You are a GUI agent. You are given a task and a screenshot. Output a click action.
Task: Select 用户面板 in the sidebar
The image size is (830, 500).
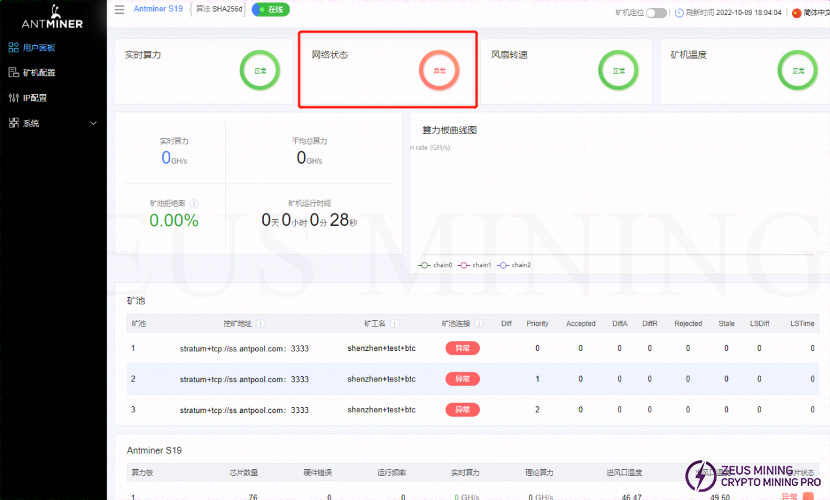(39, 47)
